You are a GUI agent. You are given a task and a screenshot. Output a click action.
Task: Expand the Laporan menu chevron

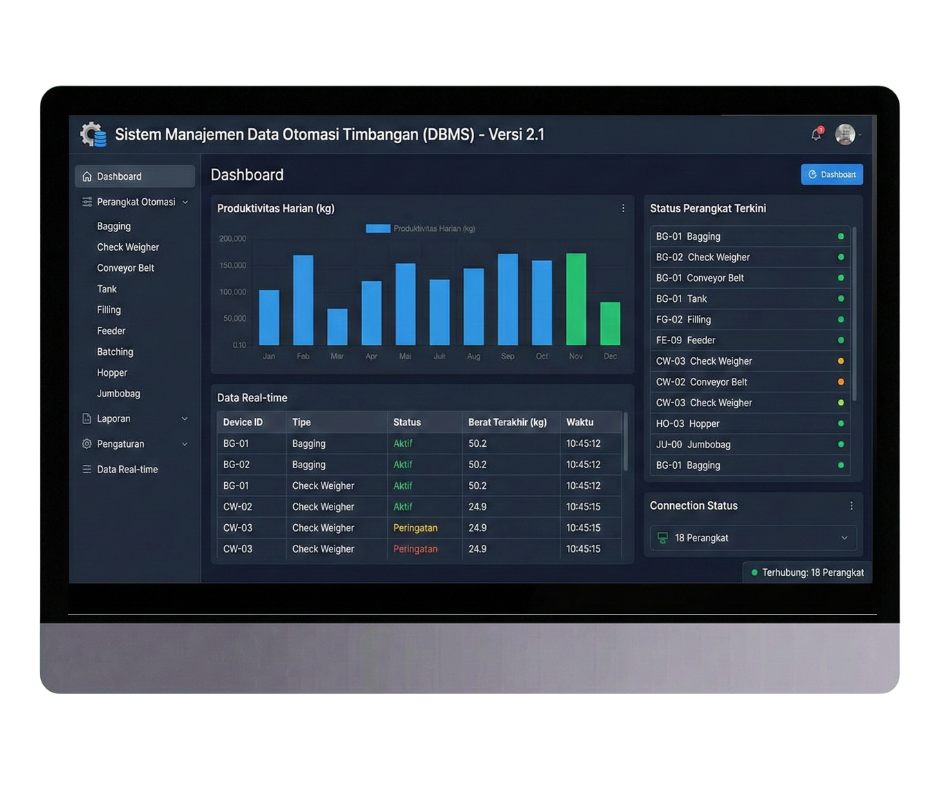tap(185, 419)
